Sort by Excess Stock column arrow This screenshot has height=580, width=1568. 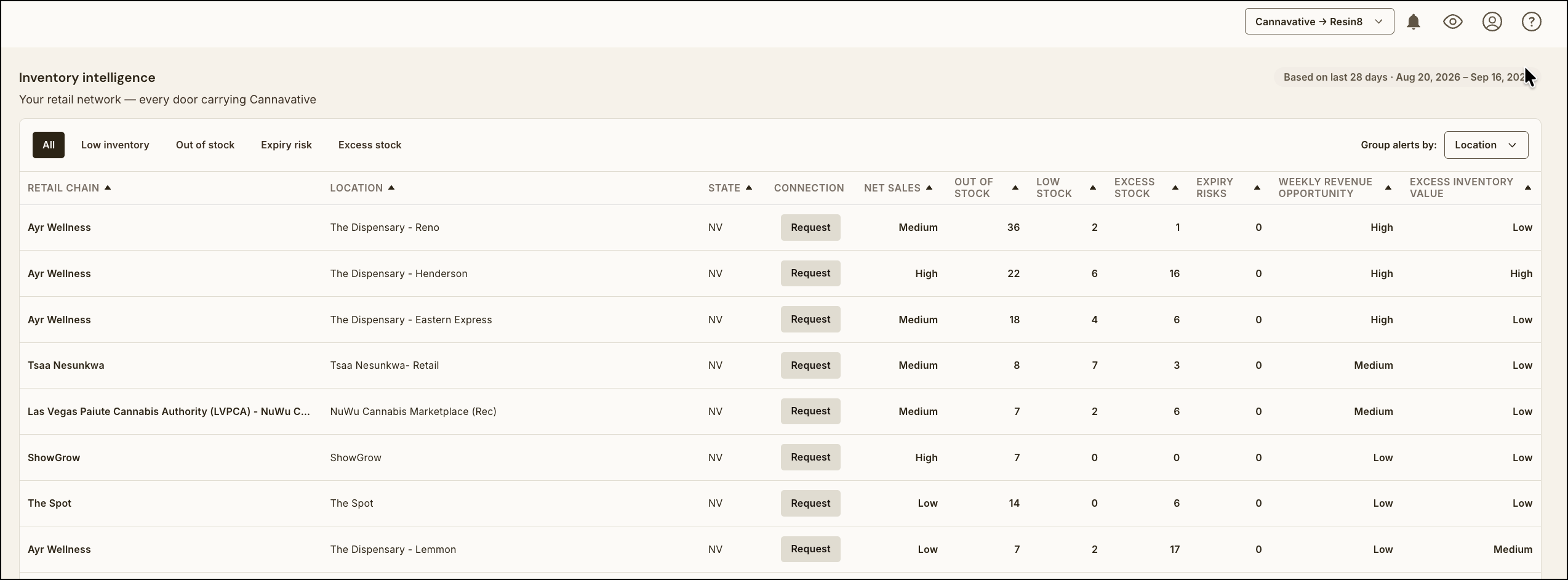pos(1175,188)
